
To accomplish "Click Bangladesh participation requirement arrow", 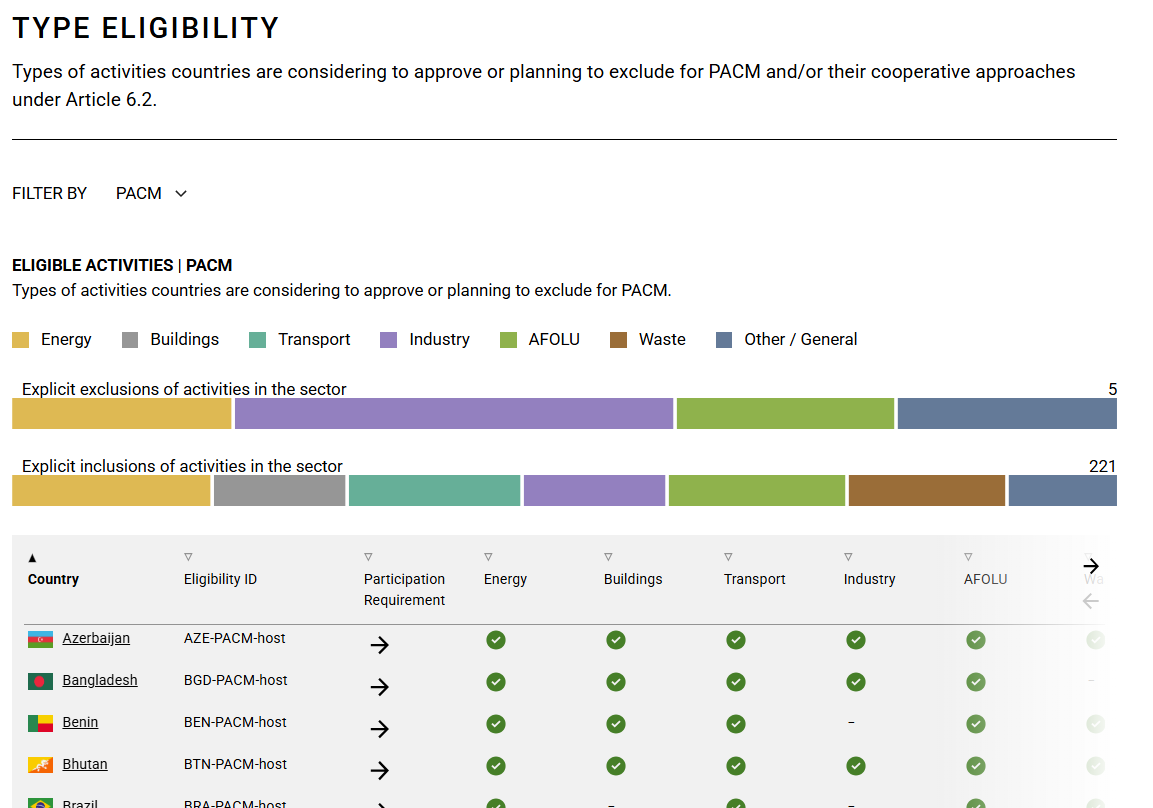I will [x=379, y=687].
